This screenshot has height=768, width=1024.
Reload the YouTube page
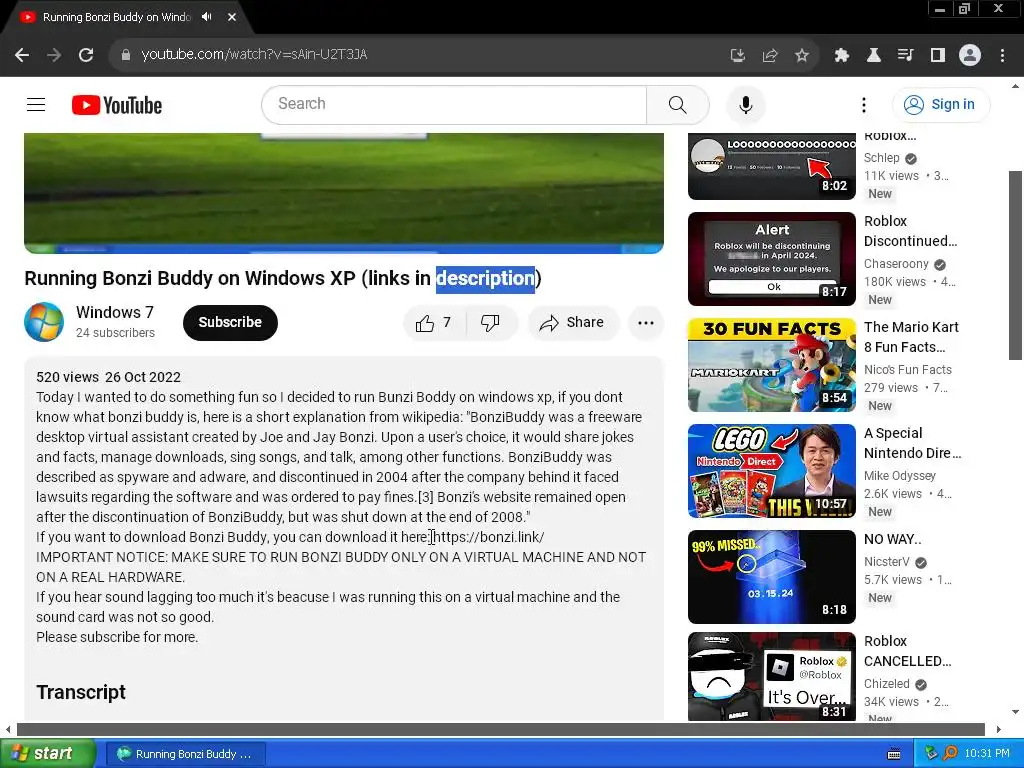pyautogui.click(x=86, y=55)
